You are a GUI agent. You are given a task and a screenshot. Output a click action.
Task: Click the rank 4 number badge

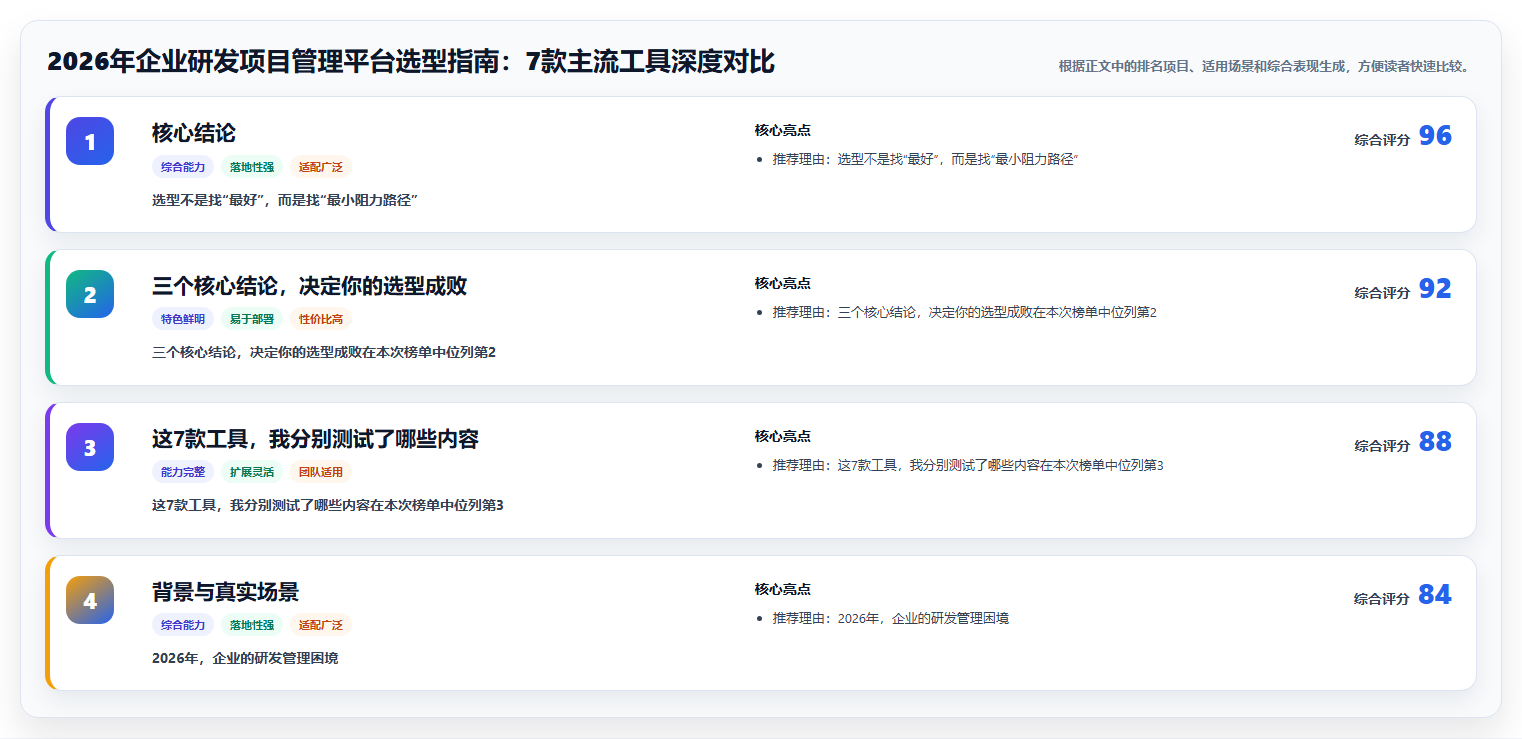[90, 600]
